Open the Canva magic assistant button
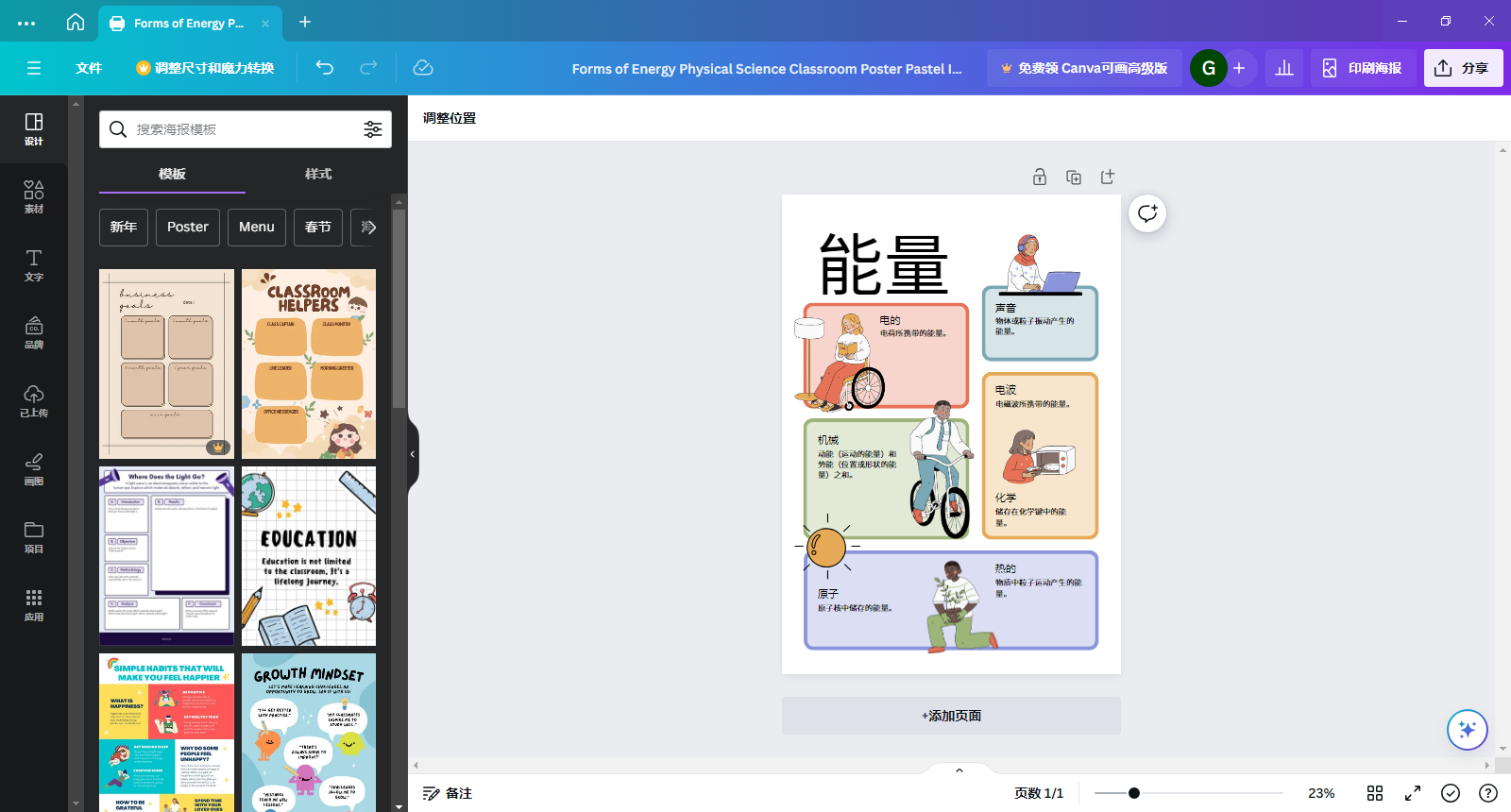The height and width of the screenshot is (812, 1511). 1467,729
